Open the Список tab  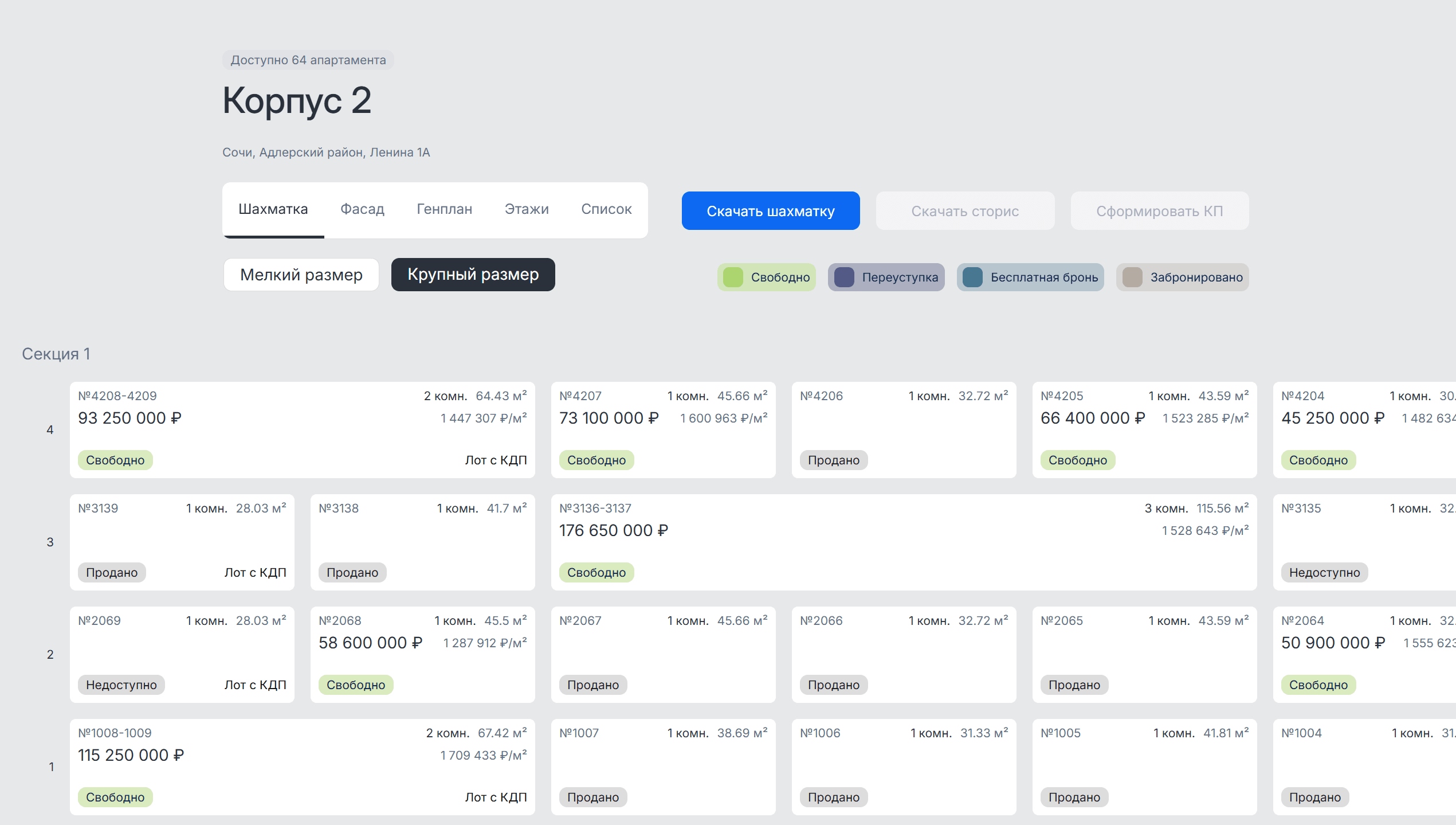[606, 209]
